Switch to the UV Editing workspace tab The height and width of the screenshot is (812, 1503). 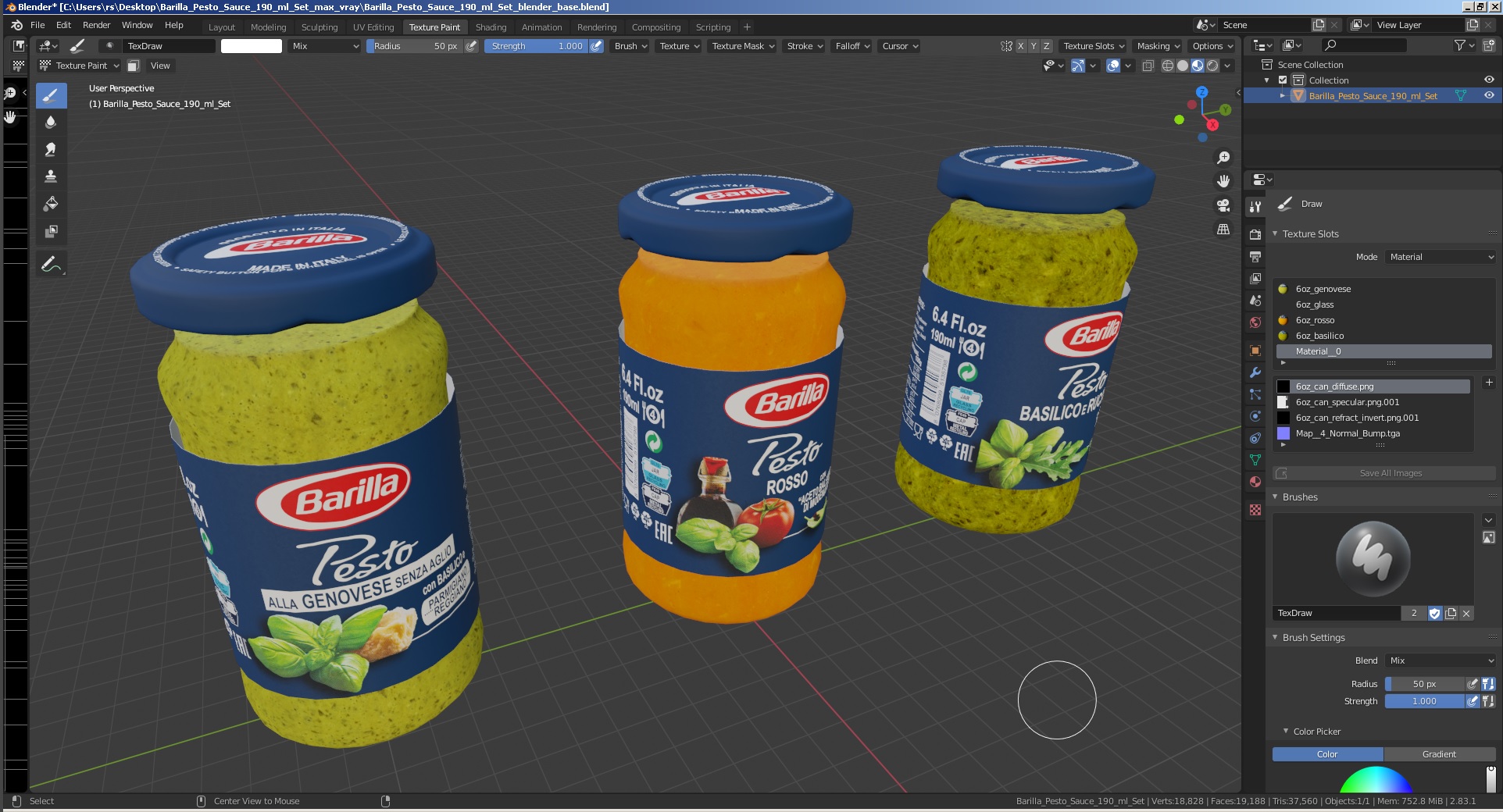373,27
